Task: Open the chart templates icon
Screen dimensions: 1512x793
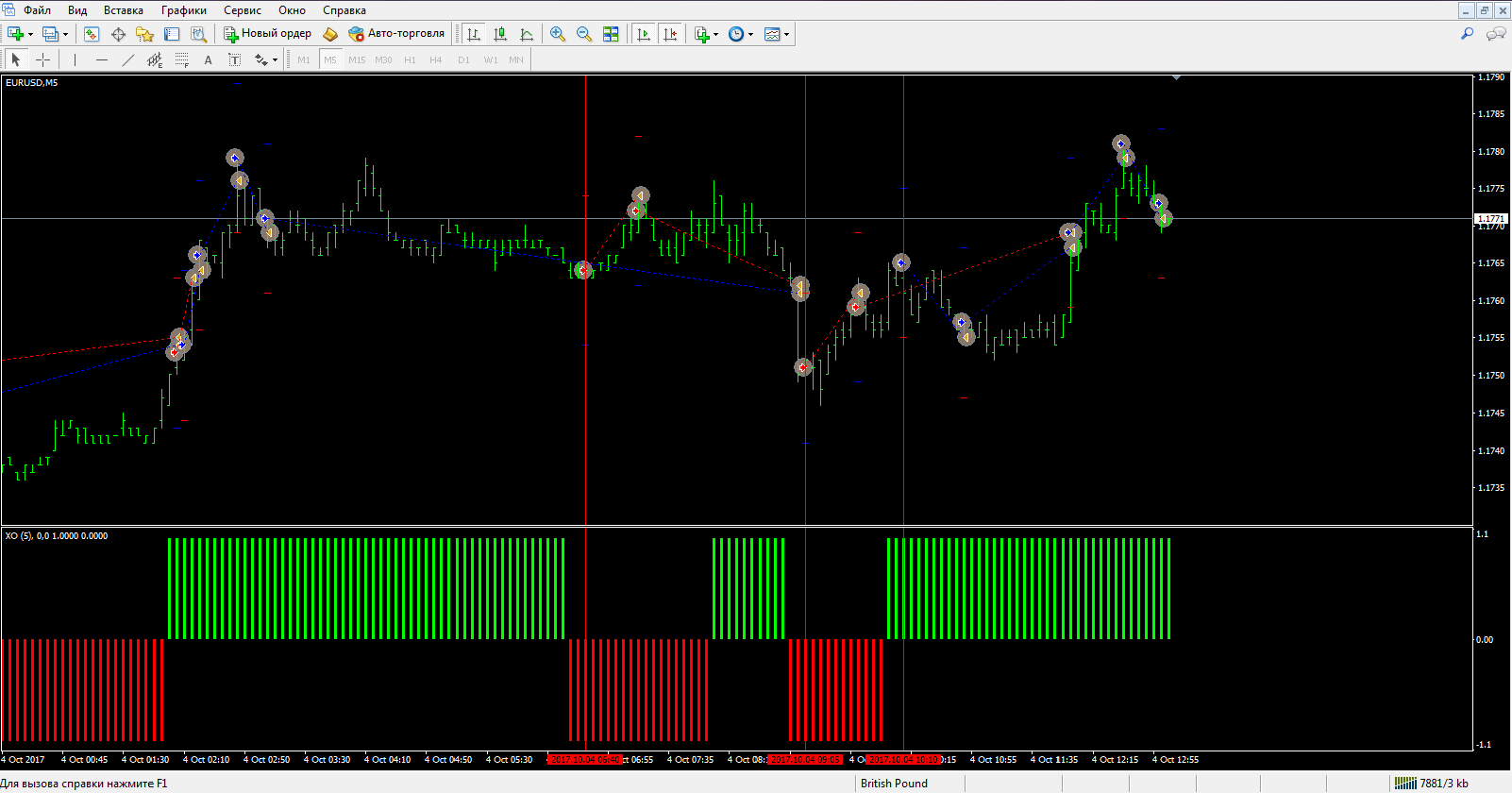Action: point(772,34)
